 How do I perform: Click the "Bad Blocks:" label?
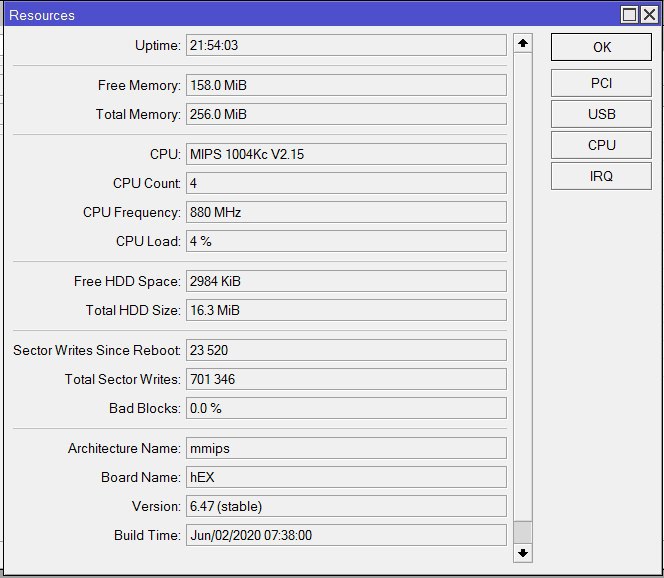[145, 408]
